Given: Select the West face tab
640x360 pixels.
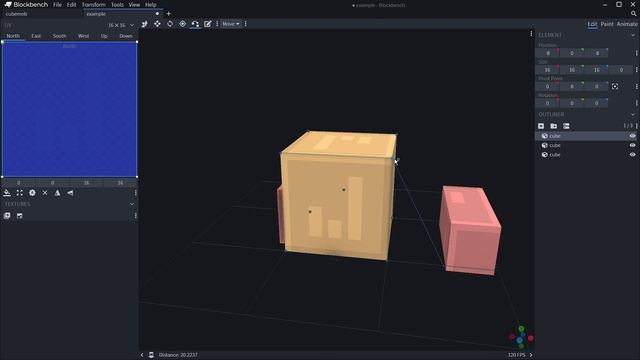Looking at the screenshot, I should tap(83, 36).
